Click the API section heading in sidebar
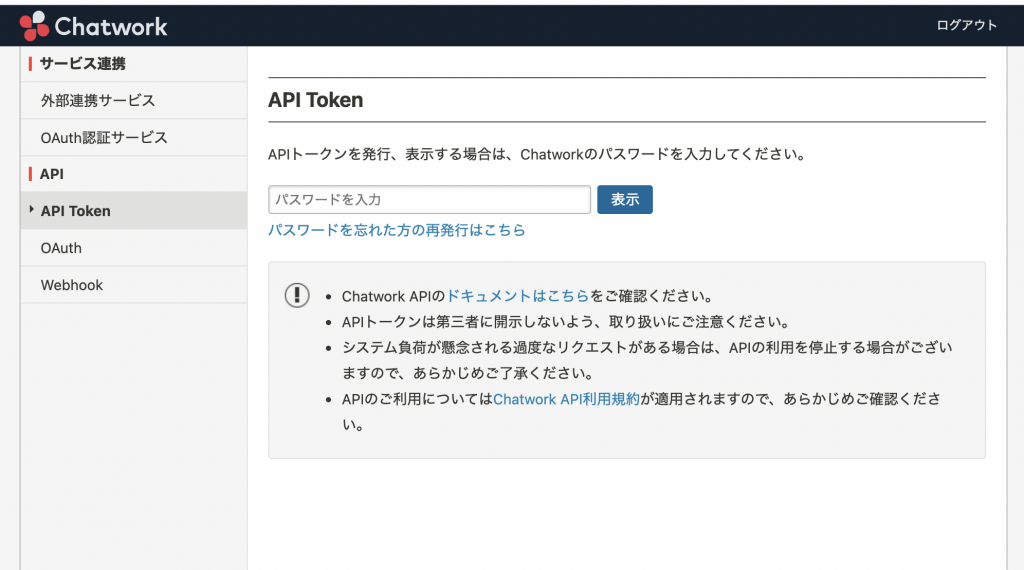The width and height of the screenshot is (1024, 570). coord(52,174)
